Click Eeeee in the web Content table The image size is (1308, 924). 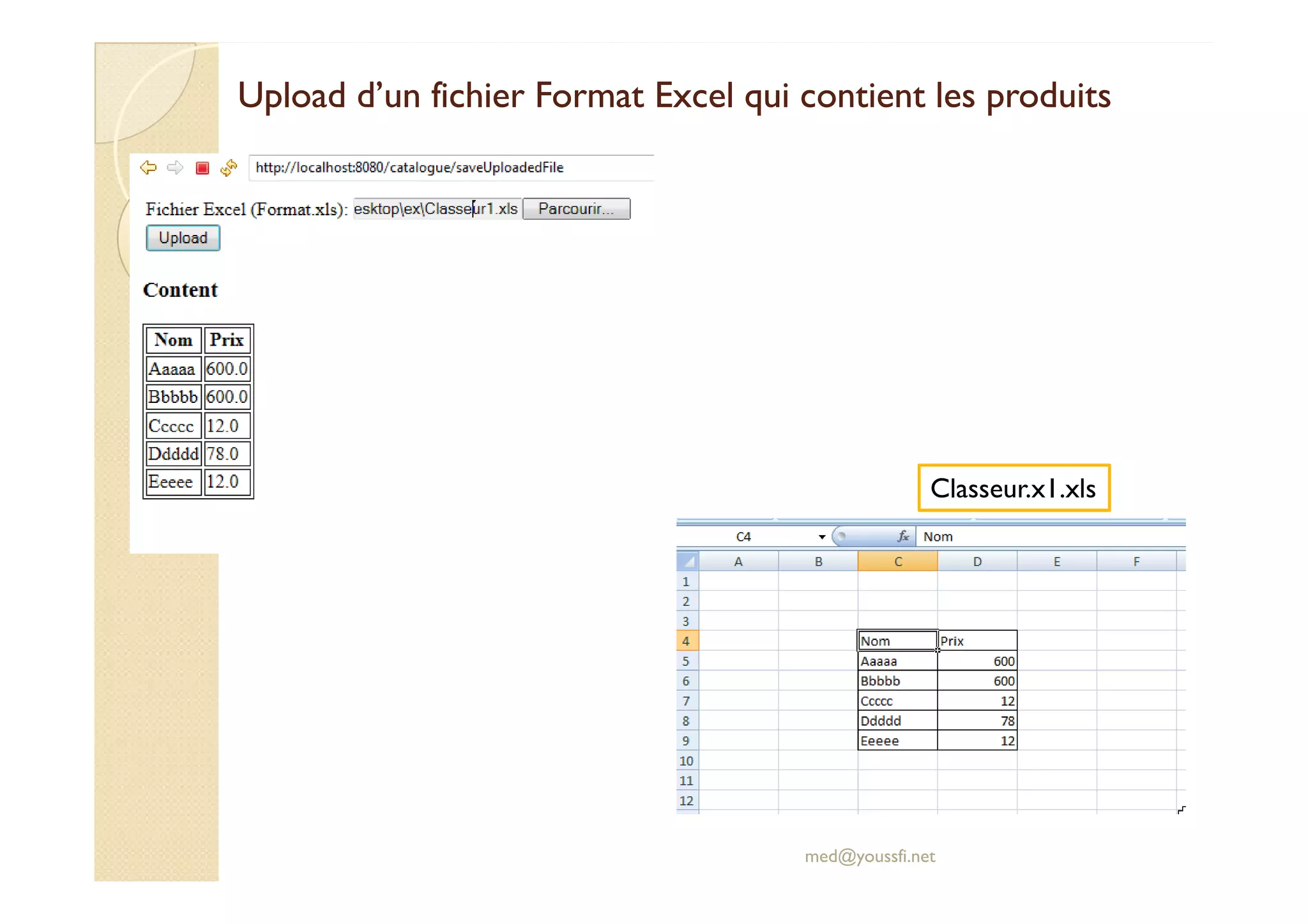click(x=174, y=481)
